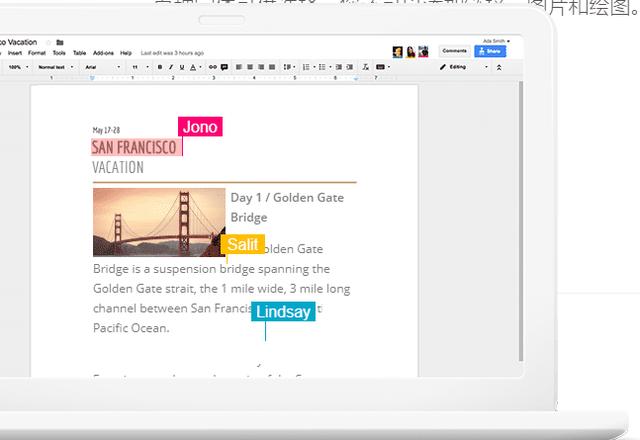The image size is (640, 440).
Task: Click the Comments button
Action: tap(454, 51)
